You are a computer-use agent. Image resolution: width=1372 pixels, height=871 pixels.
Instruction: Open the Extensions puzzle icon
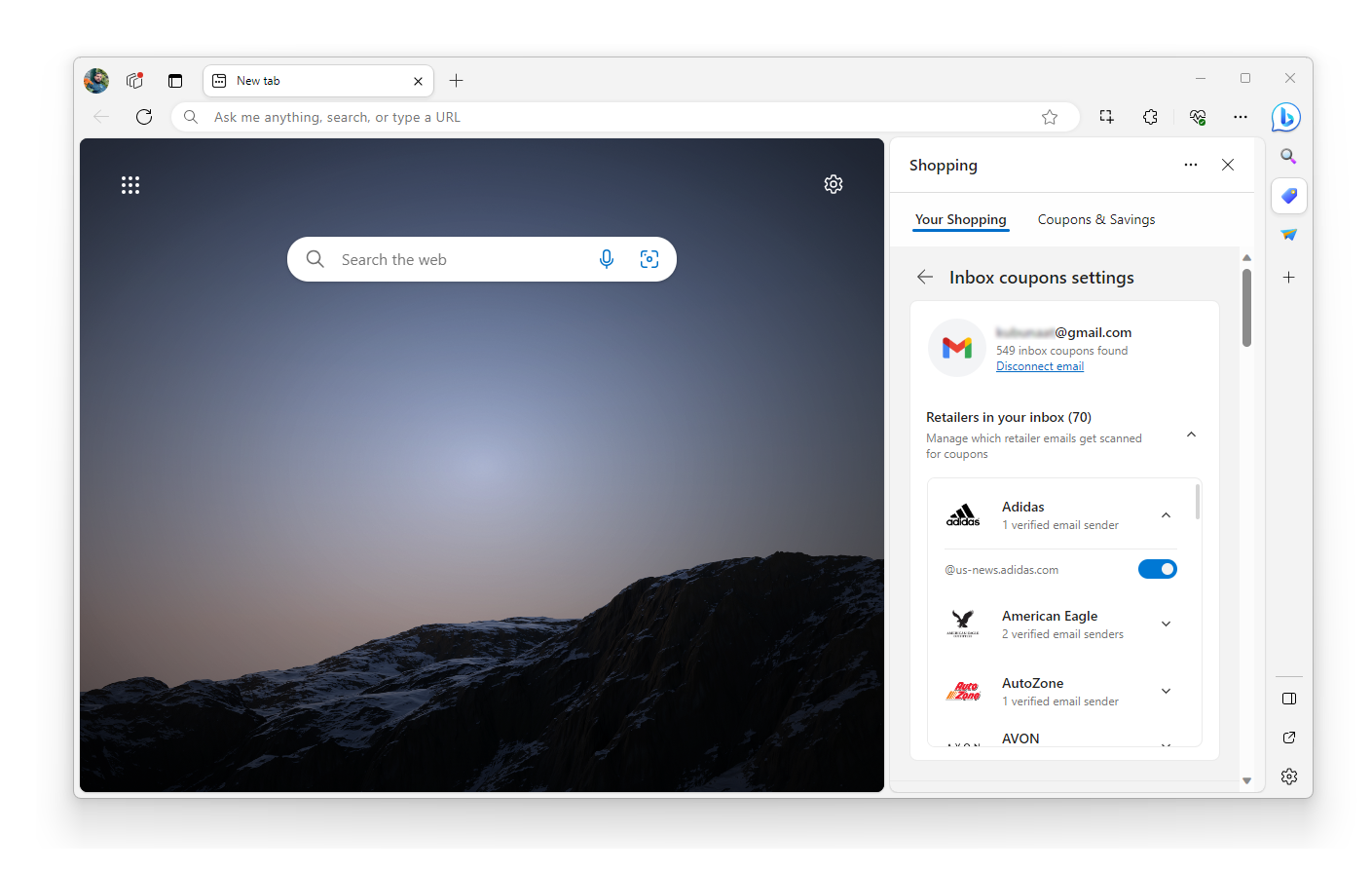click(1150, 117)
